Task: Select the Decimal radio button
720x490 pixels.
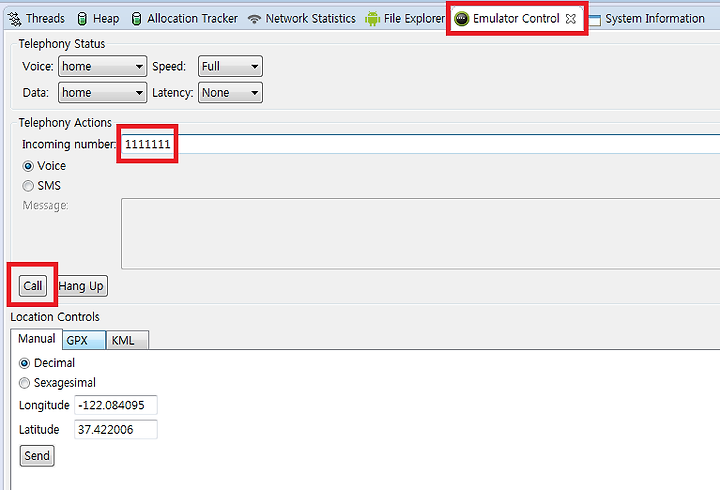Action: point(24,363)
